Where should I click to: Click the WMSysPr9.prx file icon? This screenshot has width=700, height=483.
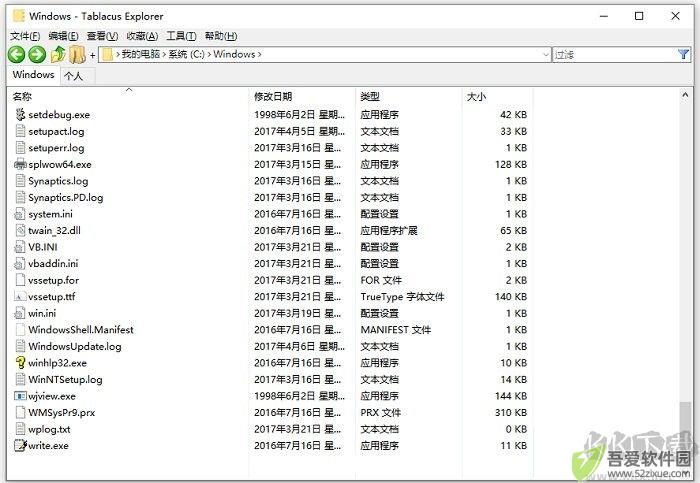coord(20,412)
